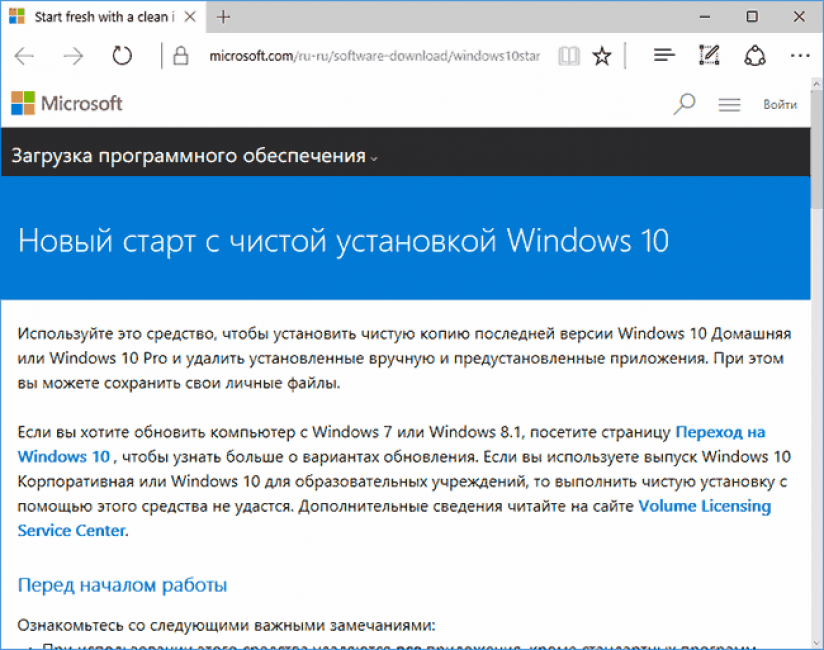Open the Переход на Windows 10 link
Screen dimensions: 824x650
[720, 432]
